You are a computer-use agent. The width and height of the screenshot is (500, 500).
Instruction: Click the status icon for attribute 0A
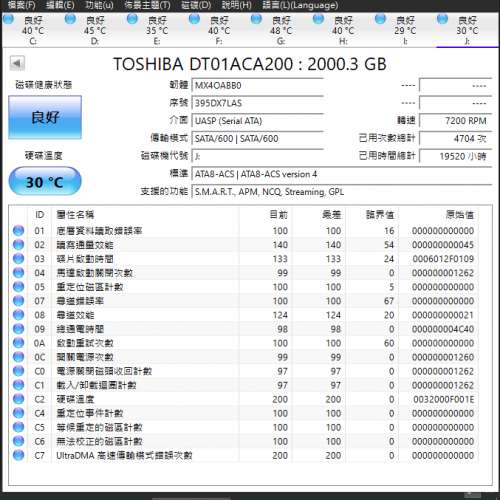[18, 343]
